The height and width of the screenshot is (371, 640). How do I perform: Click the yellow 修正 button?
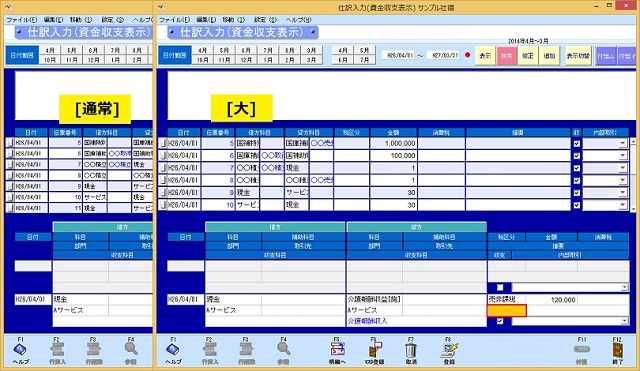point(528,56)
